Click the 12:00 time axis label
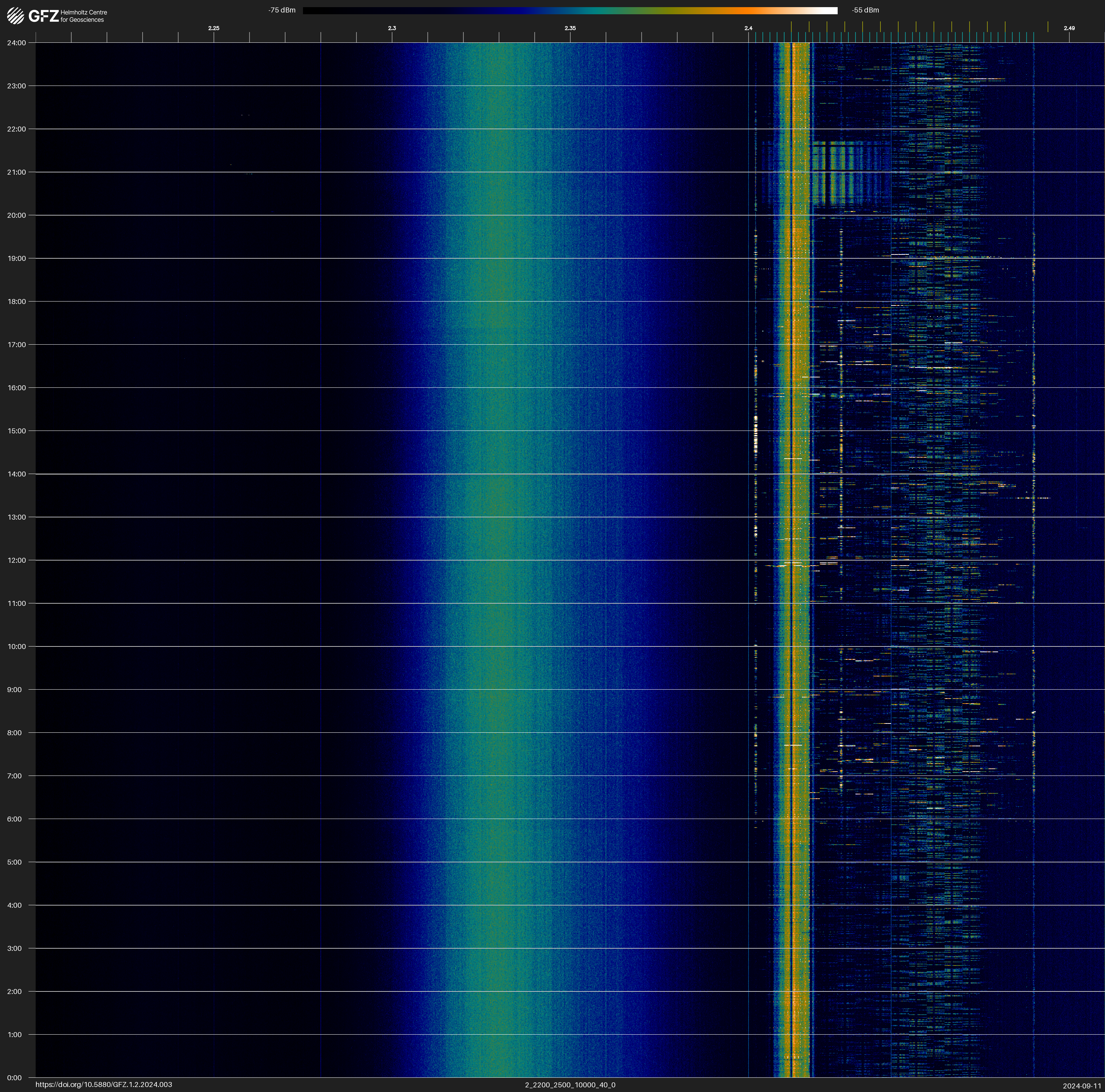The height and width of the screenshot is (1092, 1105). (x=17, y=560)
